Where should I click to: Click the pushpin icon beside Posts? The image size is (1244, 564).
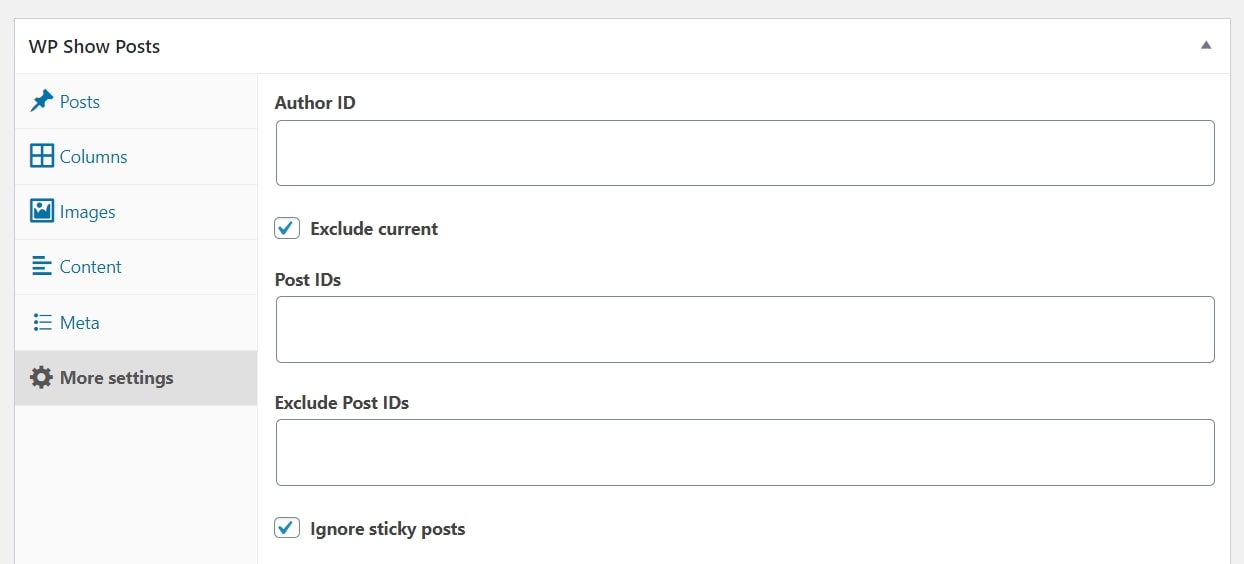tap(41, 101)
